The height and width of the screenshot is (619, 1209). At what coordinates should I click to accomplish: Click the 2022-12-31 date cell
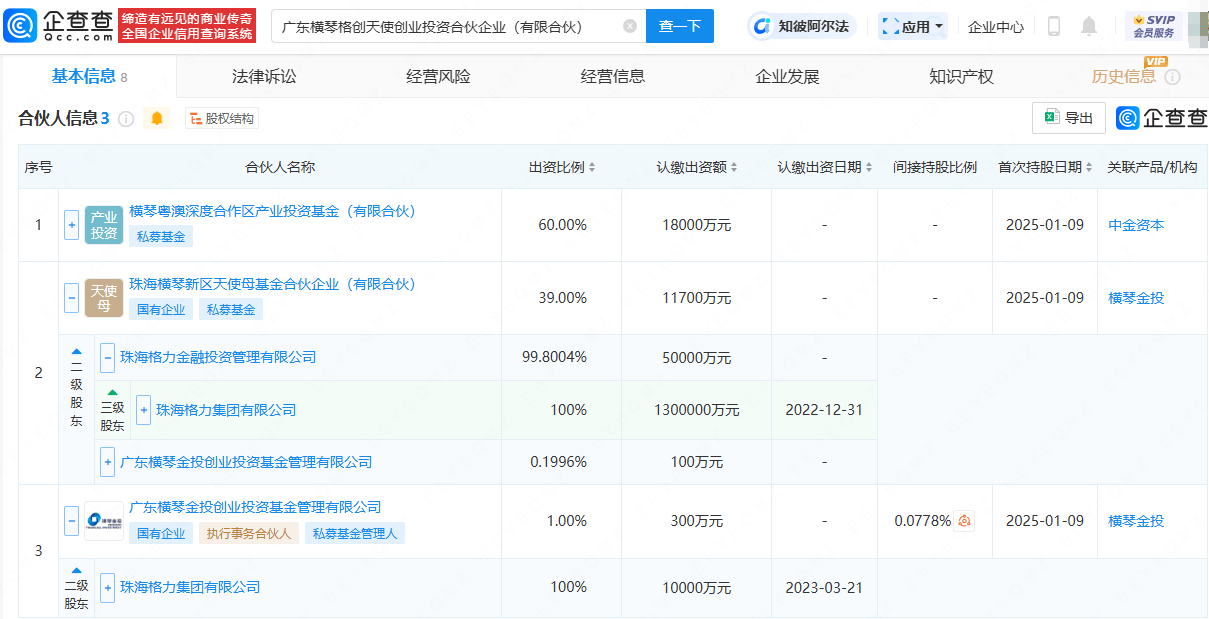824,410
